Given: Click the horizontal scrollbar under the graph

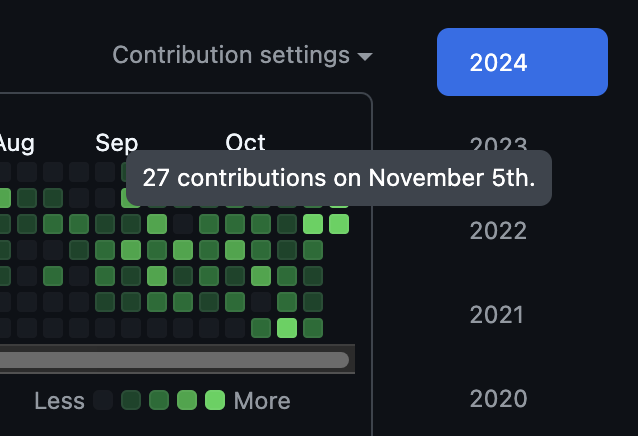Looking at the screenshot, I should click(x=174, y=360).
